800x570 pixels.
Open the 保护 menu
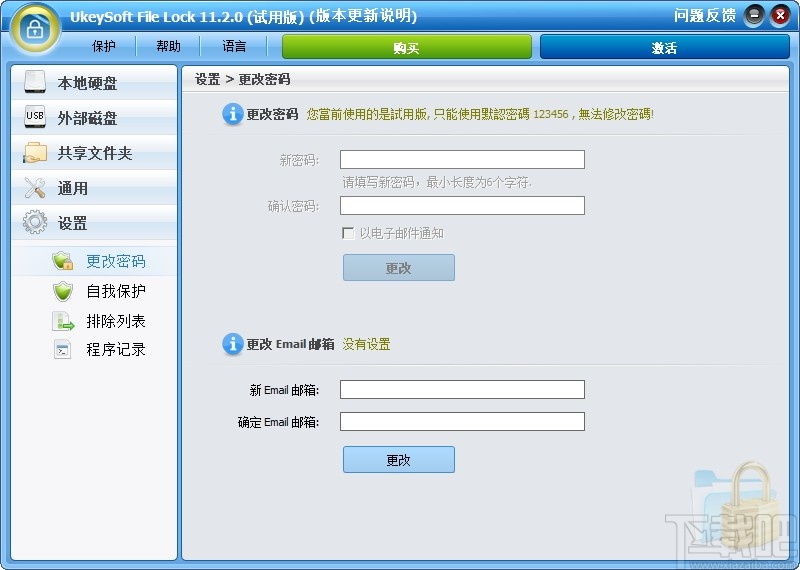(104, 46)
